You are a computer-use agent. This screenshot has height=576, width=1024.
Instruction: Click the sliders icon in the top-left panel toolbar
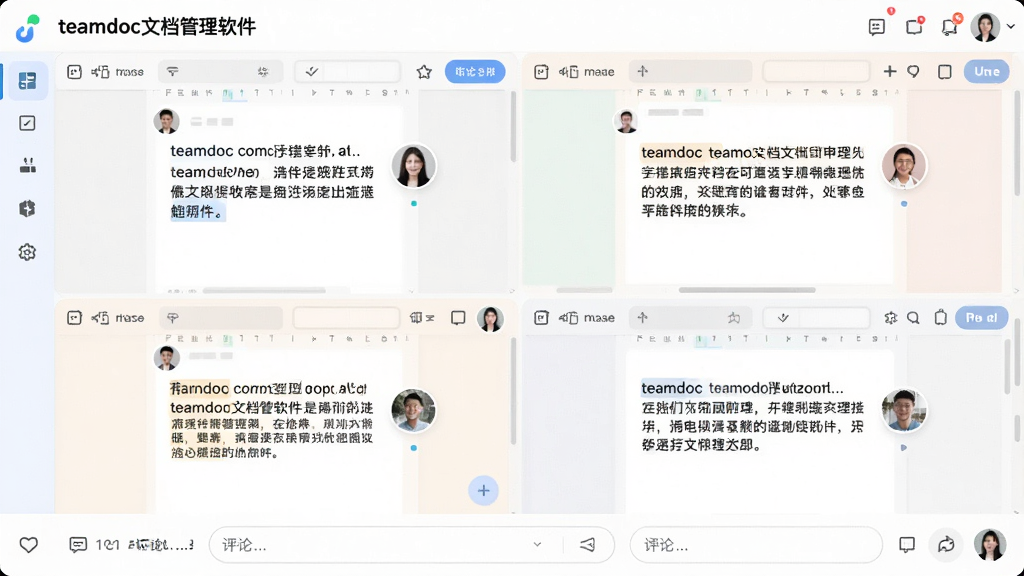pos(263,72)
